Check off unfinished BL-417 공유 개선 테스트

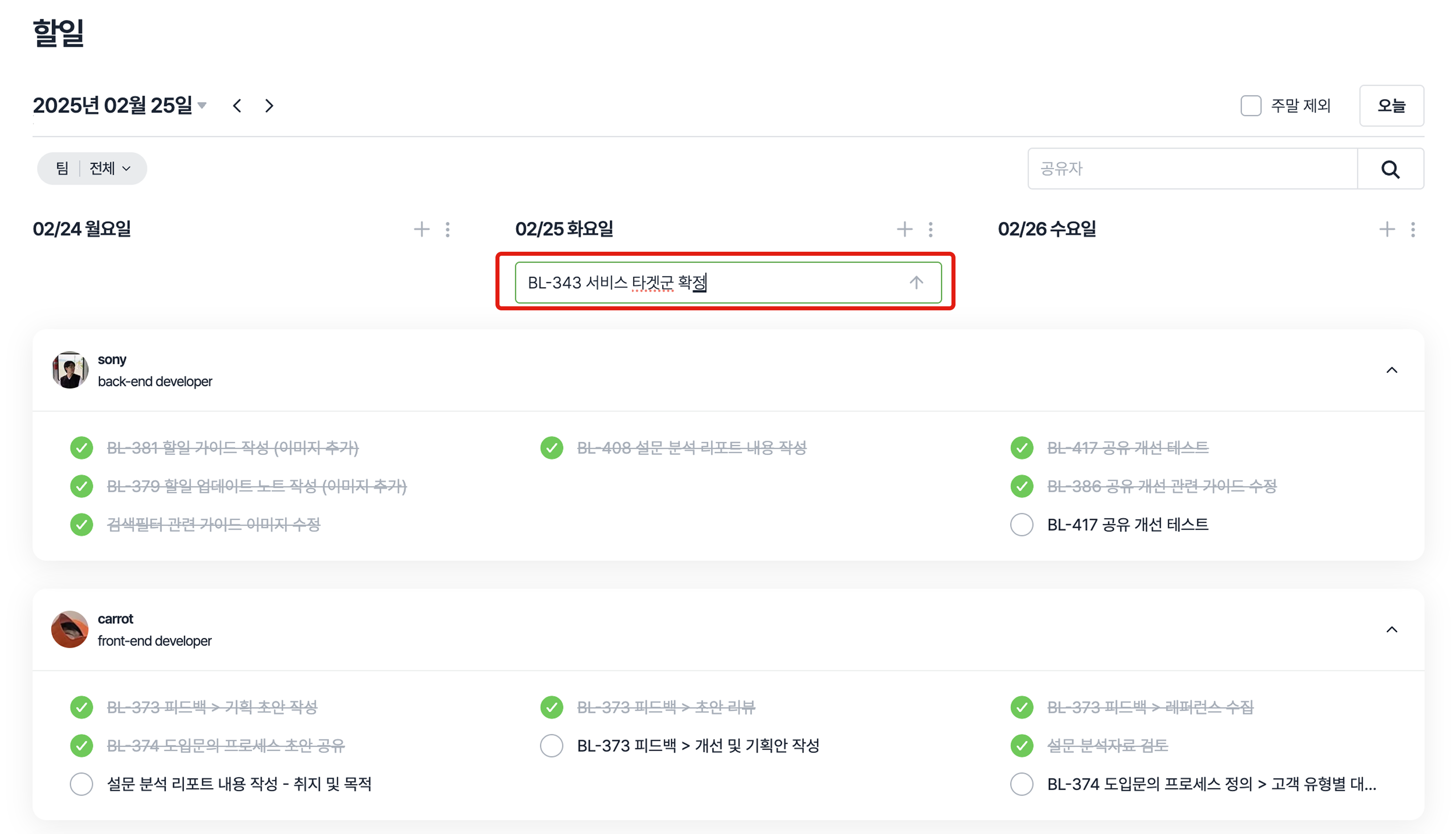[x=1021, y=525]
